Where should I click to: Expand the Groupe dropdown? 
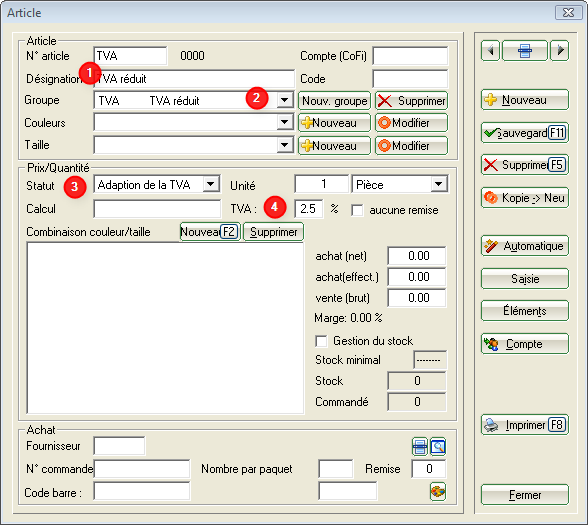285,100
